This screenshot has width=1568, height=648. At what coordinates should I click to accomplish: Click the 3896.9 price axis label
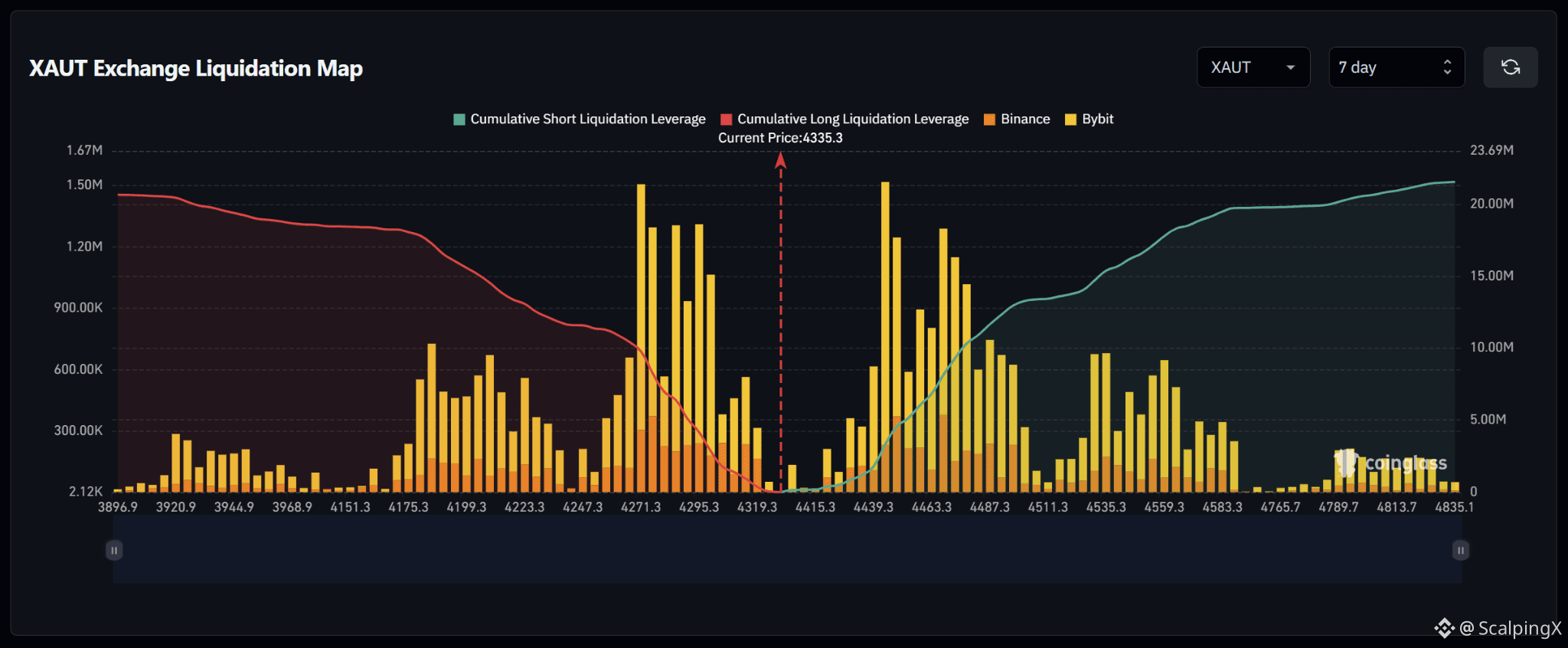tap(118, 507)
